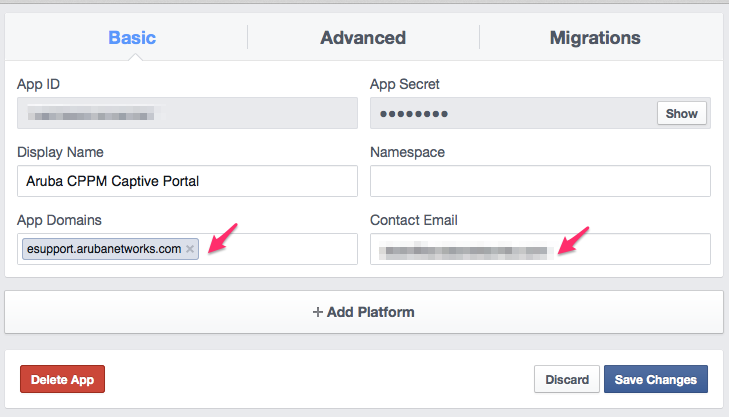Viewport: 729px width, 417px height.
Task: Click the Contact Email label
Action: click(x=414, y=220)
